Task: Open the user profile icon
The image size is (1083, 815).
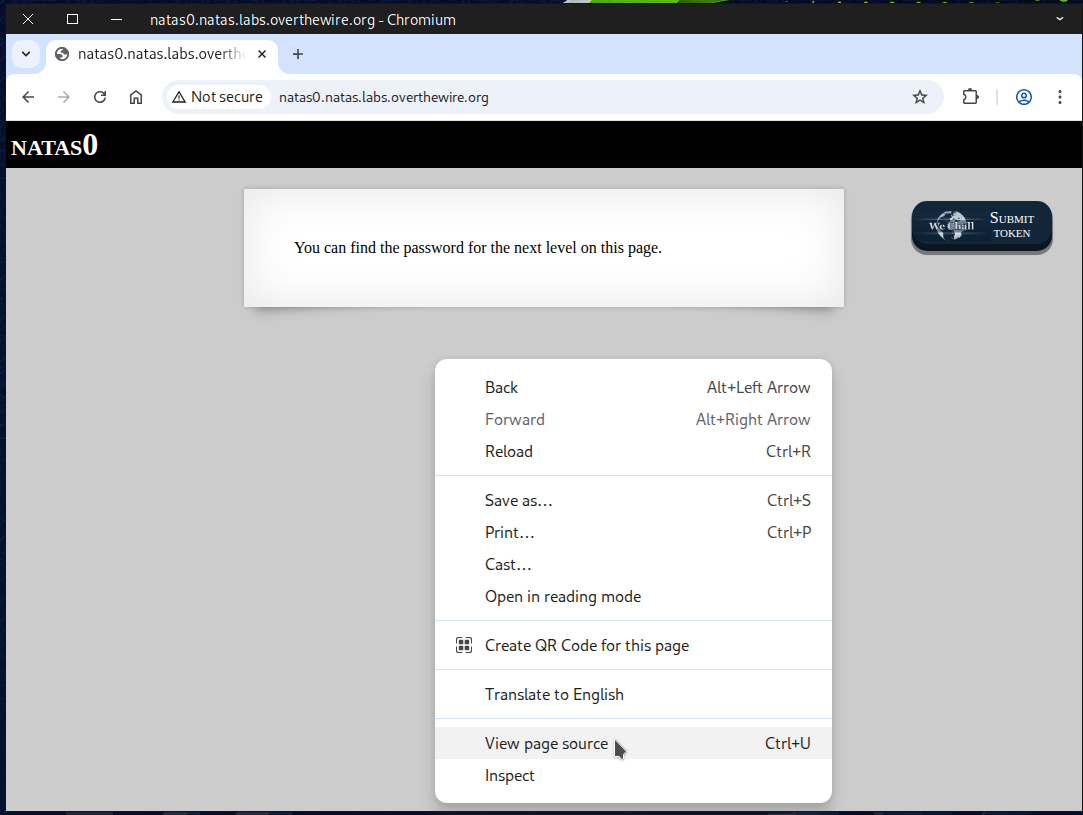Action: (1023, 97)
